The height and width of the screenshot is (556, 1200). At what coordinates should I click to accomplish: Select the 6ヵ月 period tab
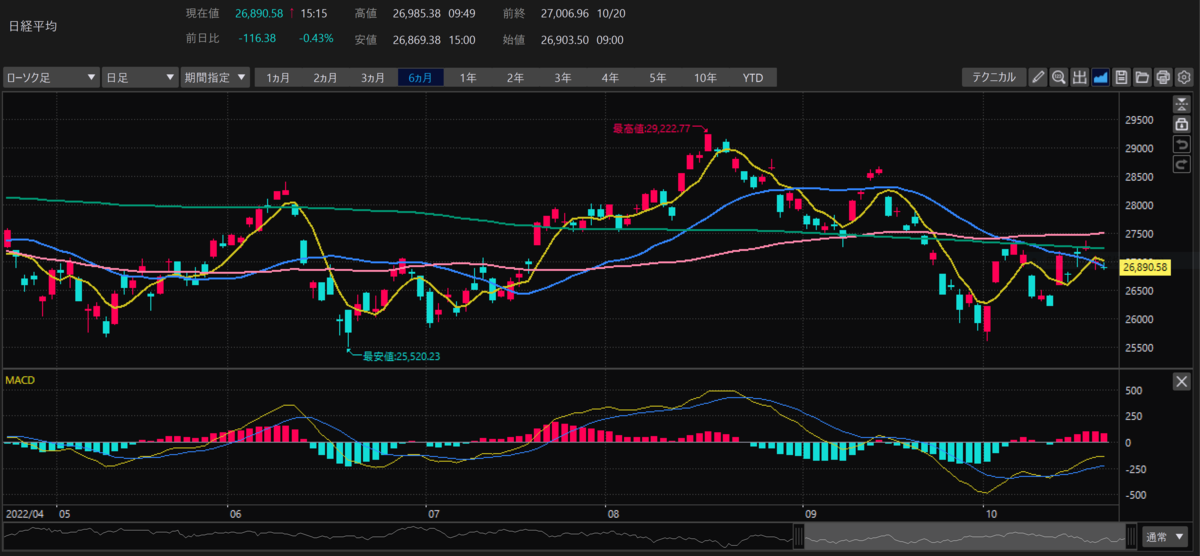point(420,77)
